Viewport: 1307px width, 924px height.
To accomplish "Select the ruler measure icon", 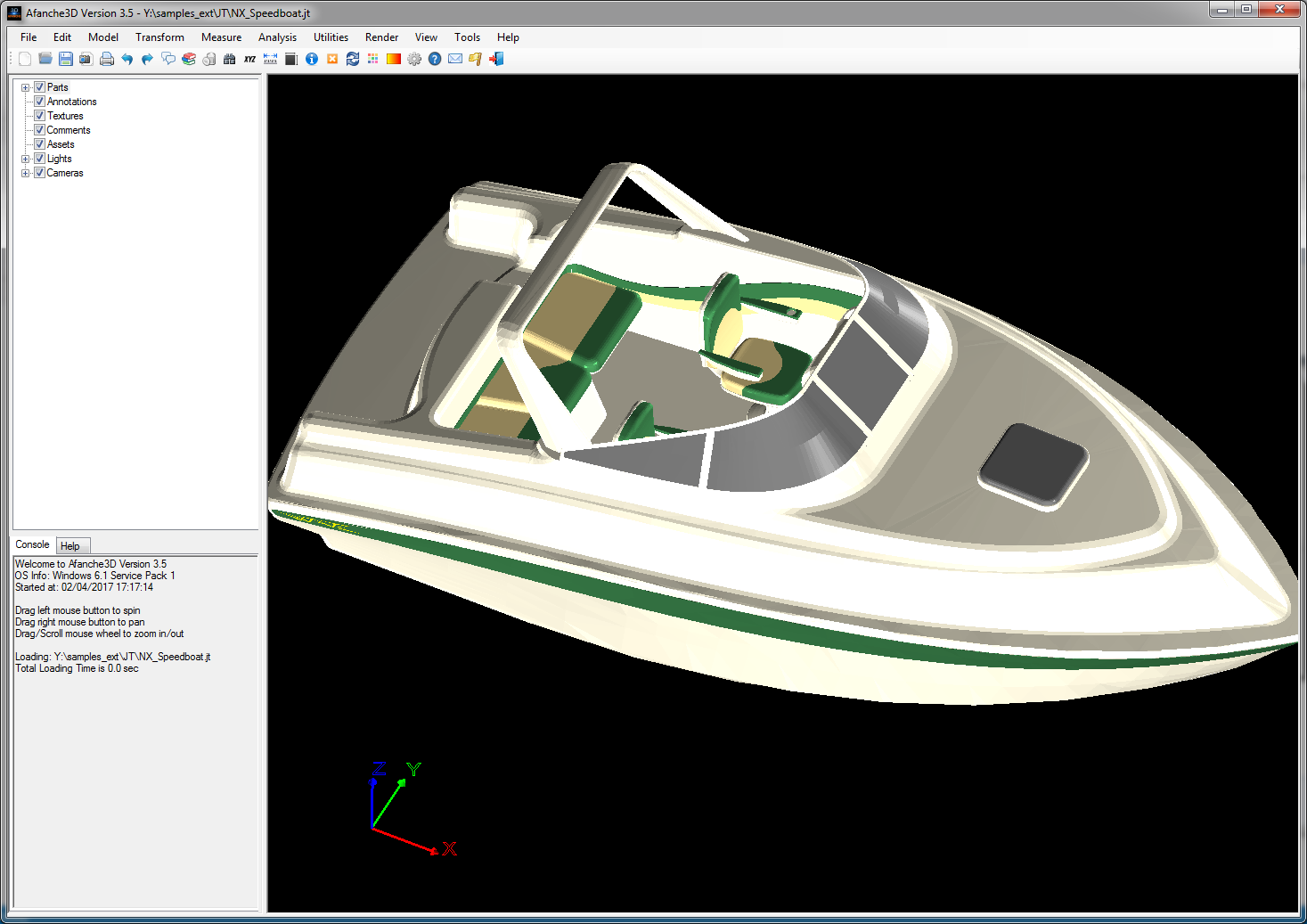I will pos(271,59).
